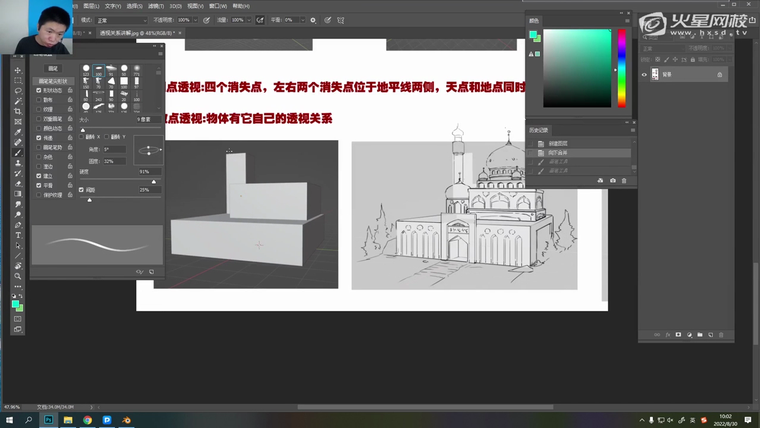The image size is (760, 428).
Task: Select the Type tool
Action: pyautogui.click(x=17, y=234)
